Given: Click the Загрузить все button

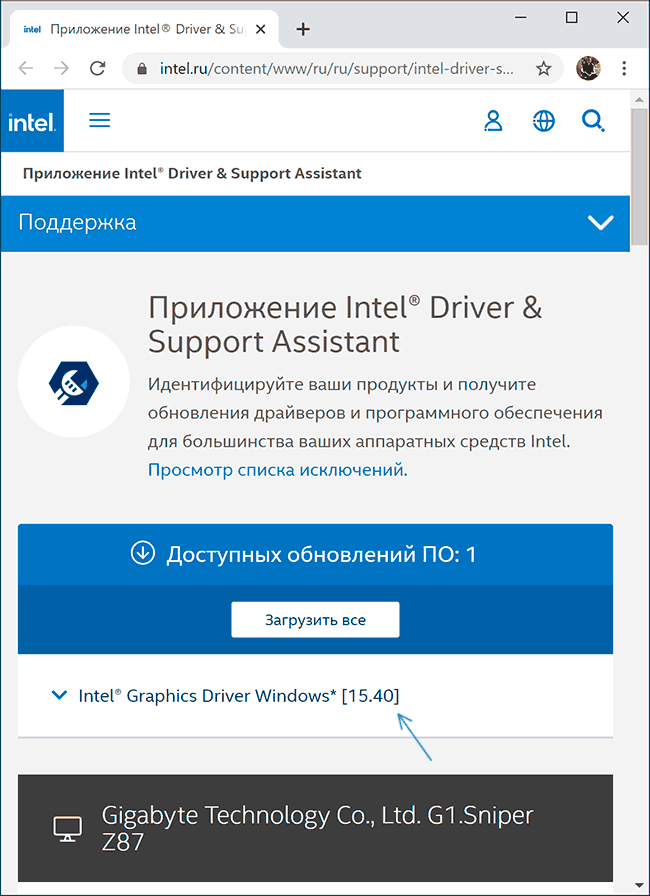Looking at the screenshot, I should pos(315,619).
